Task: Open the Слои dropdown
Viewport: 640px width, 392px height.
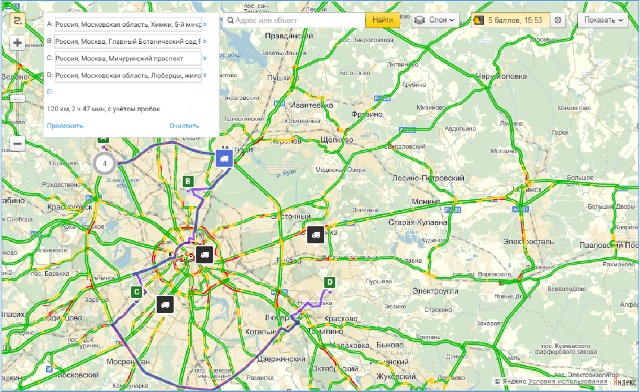Action: tap(436, 20)
